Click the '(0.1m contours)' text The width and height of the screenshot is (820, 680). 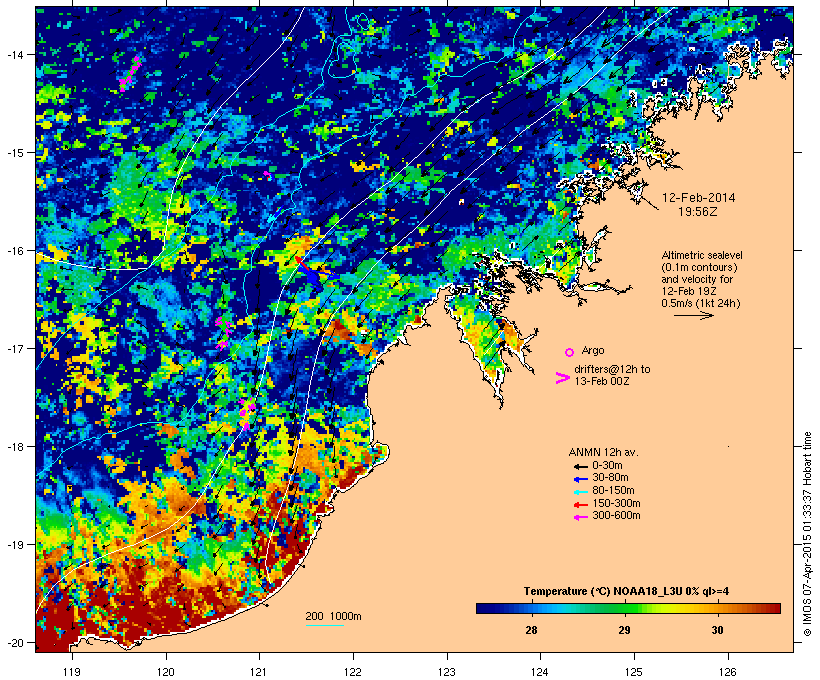[x=699, y=267]
